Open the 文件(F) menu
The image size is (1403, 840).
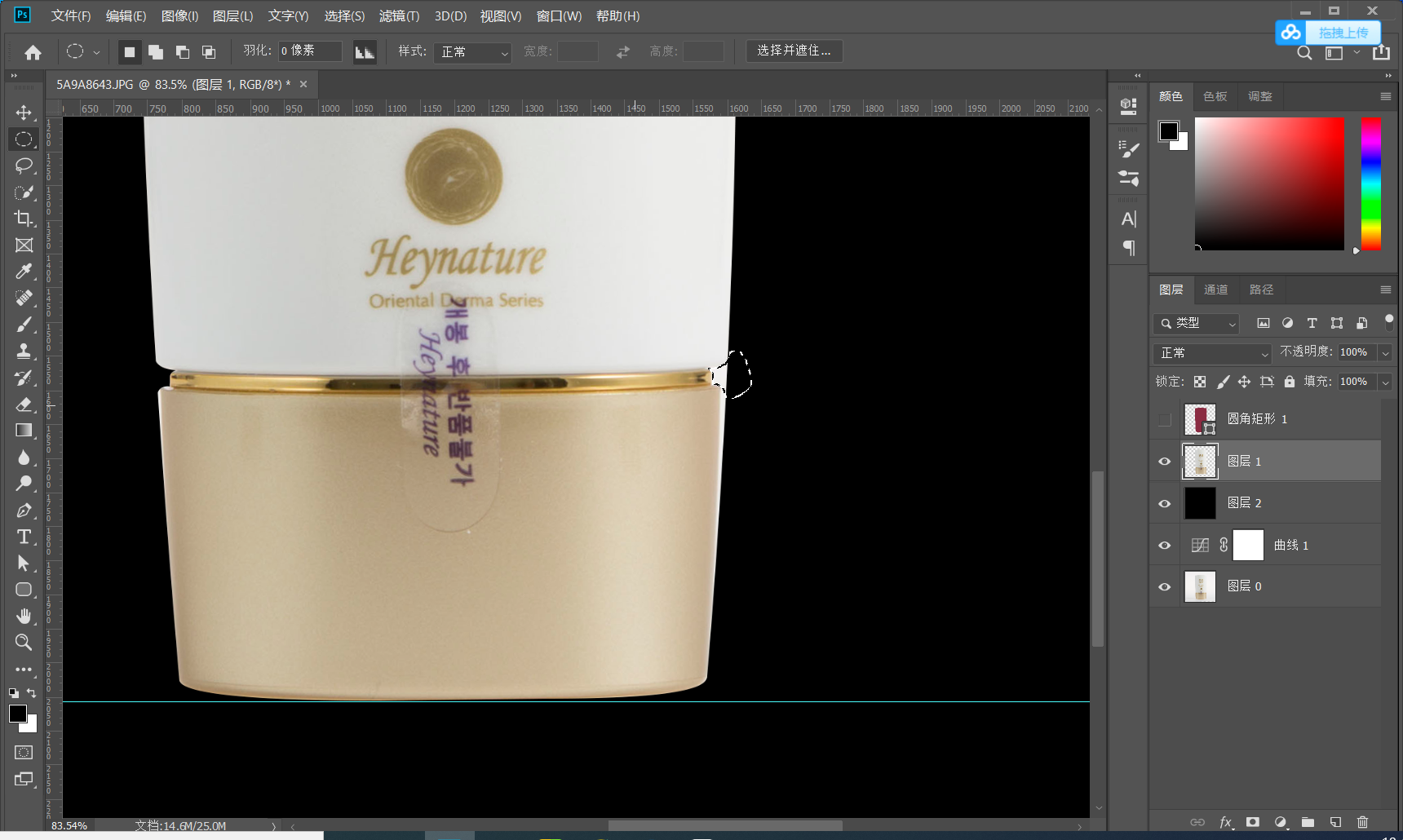coord(71,16)
